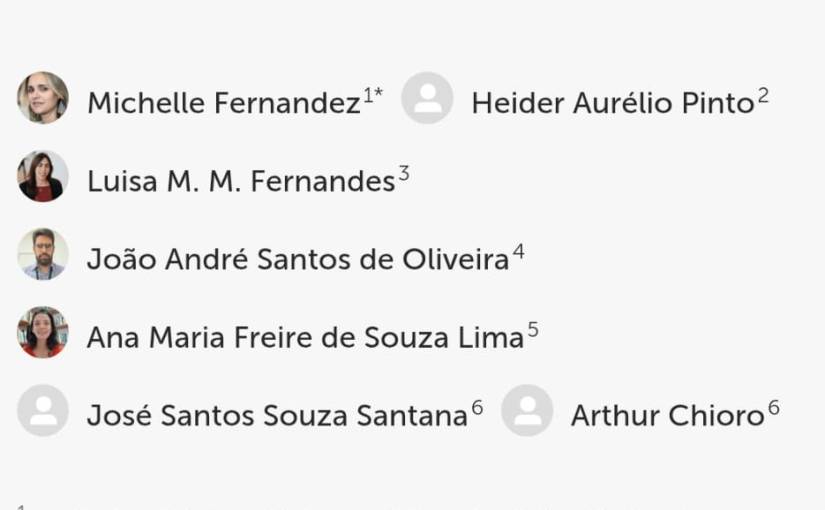Click affiliation superscript 1* after Michelle Fernandez

pyautogui.click(x=373, y=95)
